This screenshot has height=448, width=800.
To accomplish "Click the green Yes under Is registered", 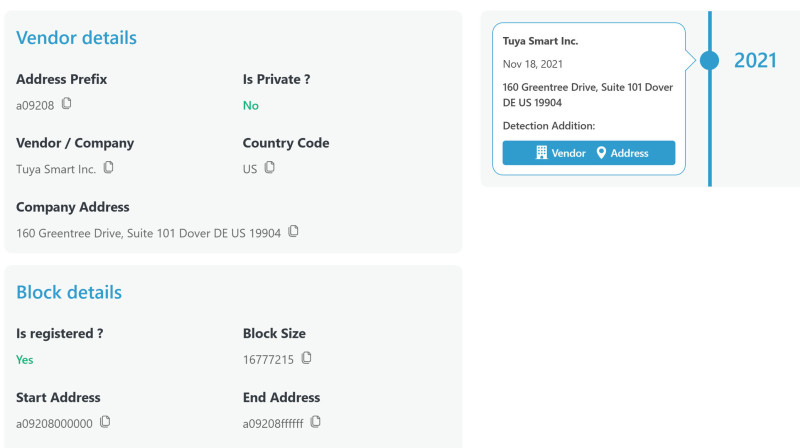I will [x=25, y=359].
